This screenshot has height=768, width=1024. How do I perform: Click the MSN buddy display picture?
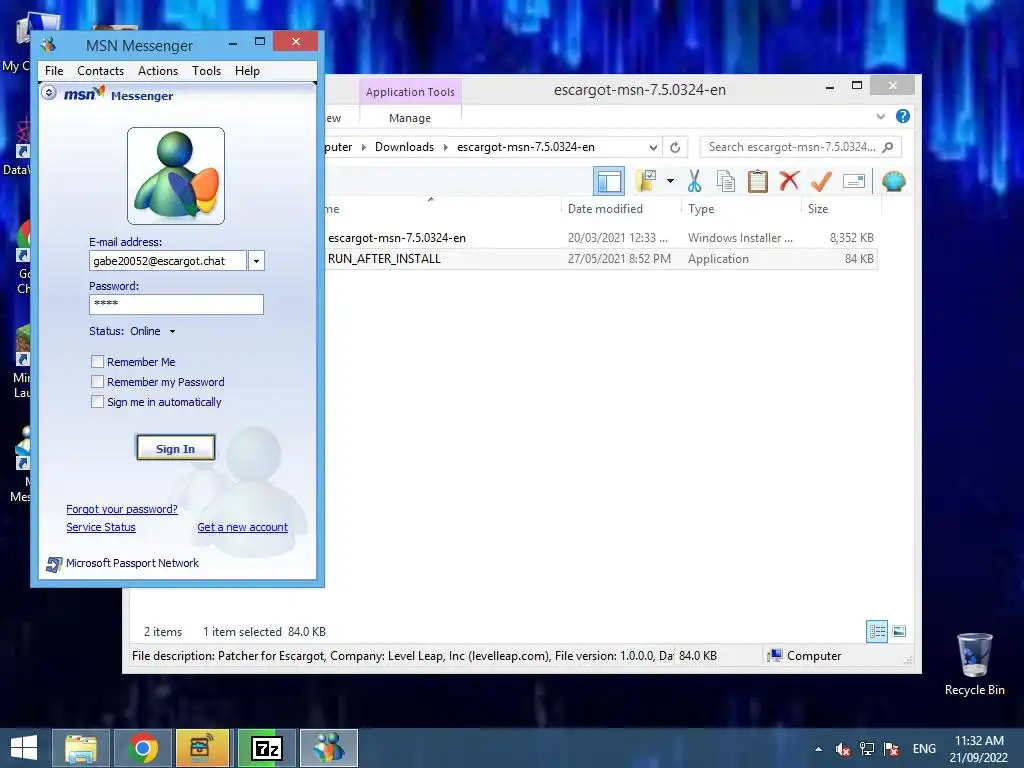coord(176,176)
